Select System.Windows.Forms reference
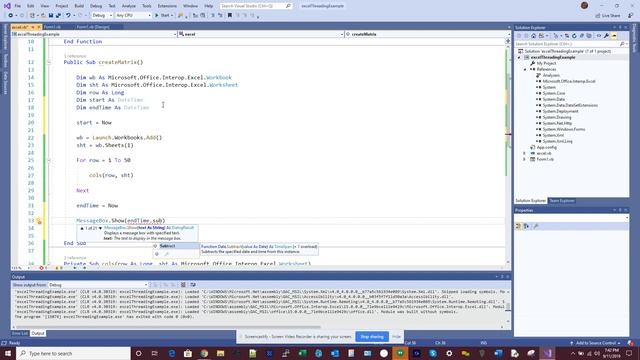The width and height of the screenshot is (640, 360). coord(563,129)
